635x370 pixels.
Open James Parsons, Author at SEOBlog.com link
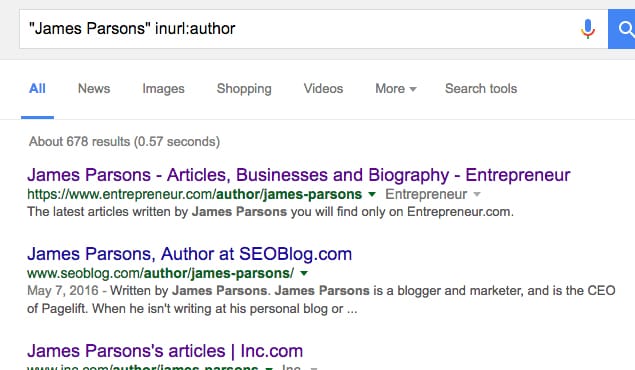pos(190,254)
